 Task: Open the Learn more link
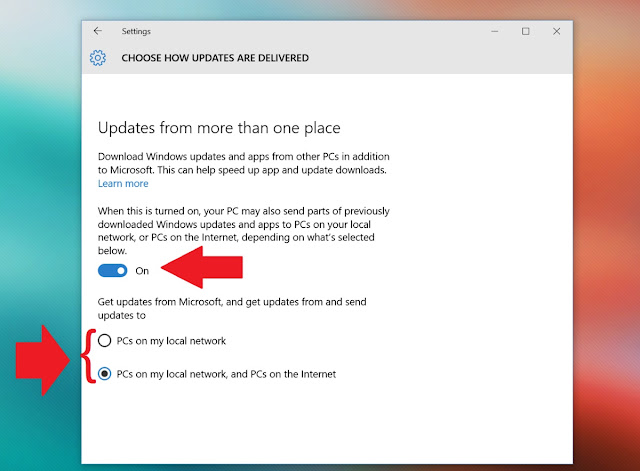tap(123, 184)
